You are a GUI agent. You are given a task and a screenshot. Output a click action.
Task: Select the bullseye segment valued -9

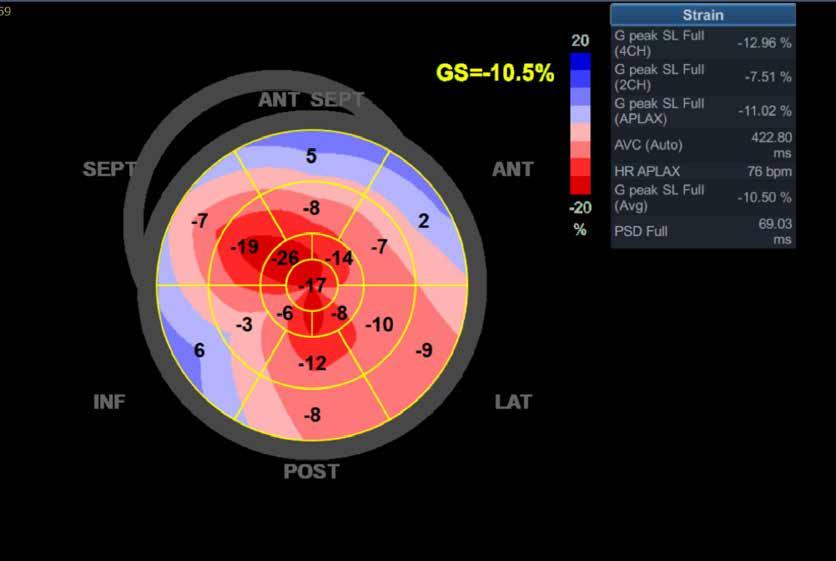[x=424, y=350]
